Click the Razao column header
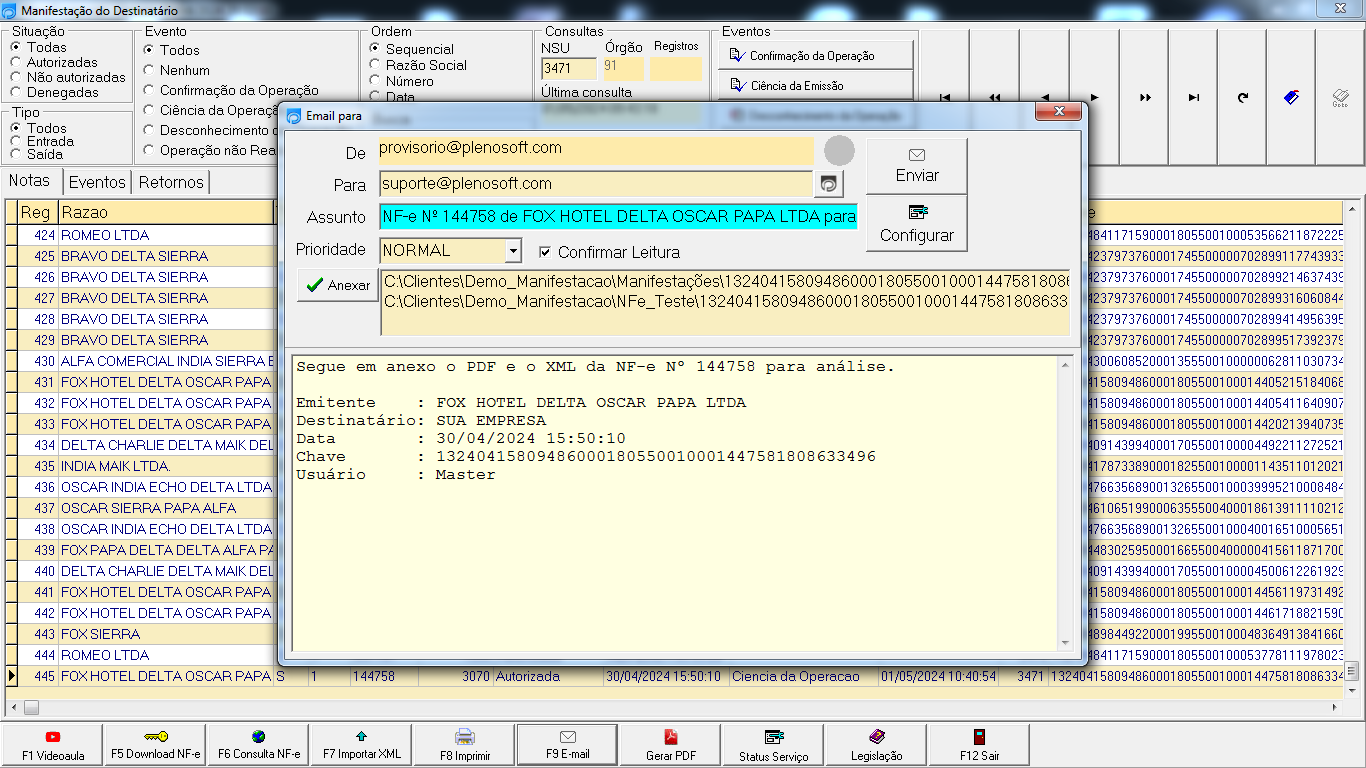The width and height of the screenshot is (1366, 768). pyautogui.click(x=165, y=212)
